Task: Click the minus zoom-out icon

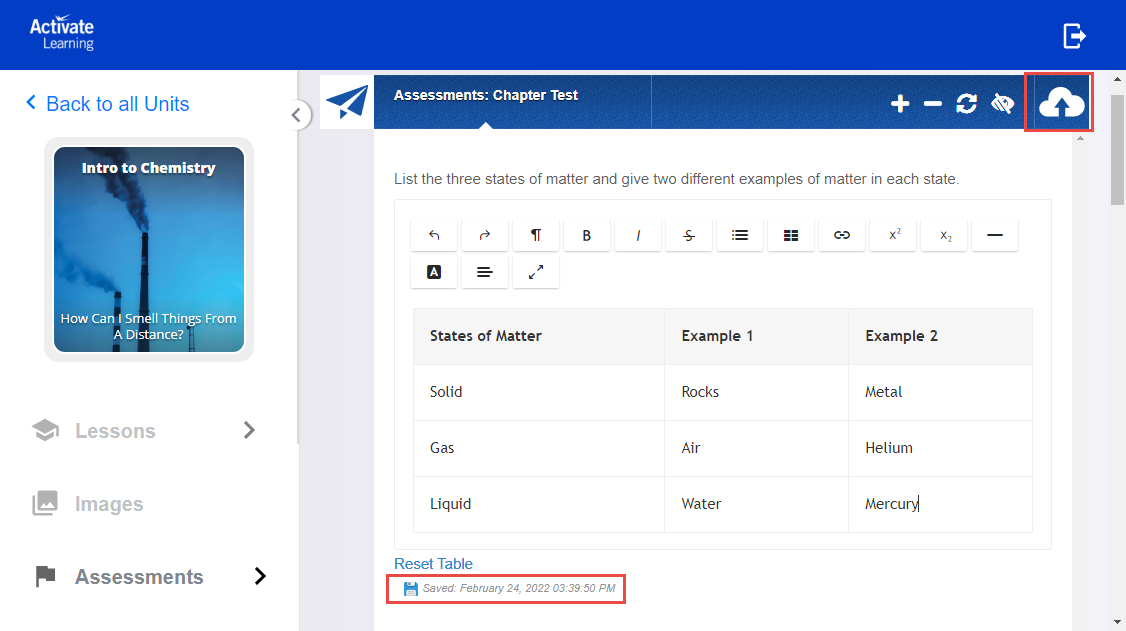Action: 933,104
